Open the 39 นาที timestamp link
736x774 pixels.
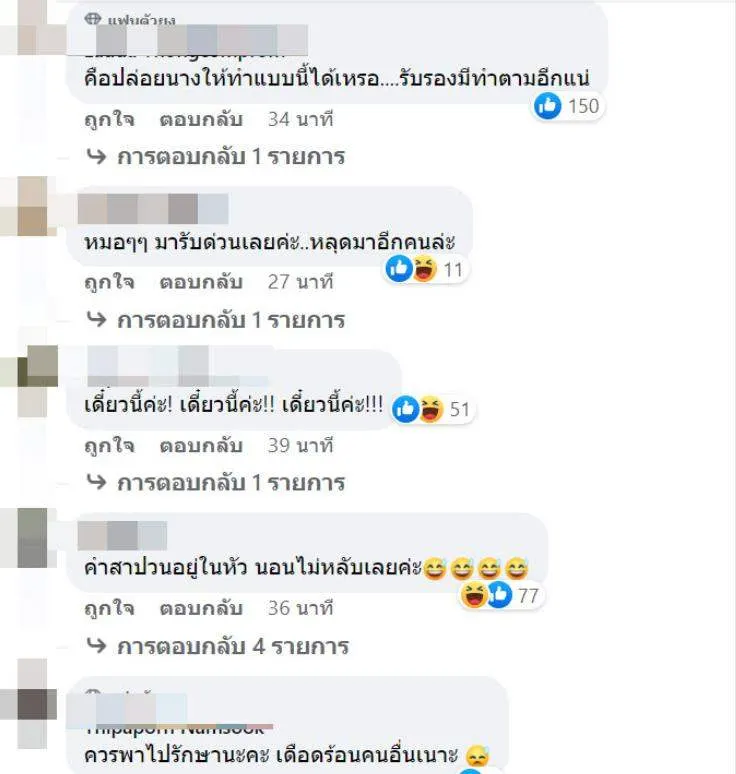pos(301,446)
